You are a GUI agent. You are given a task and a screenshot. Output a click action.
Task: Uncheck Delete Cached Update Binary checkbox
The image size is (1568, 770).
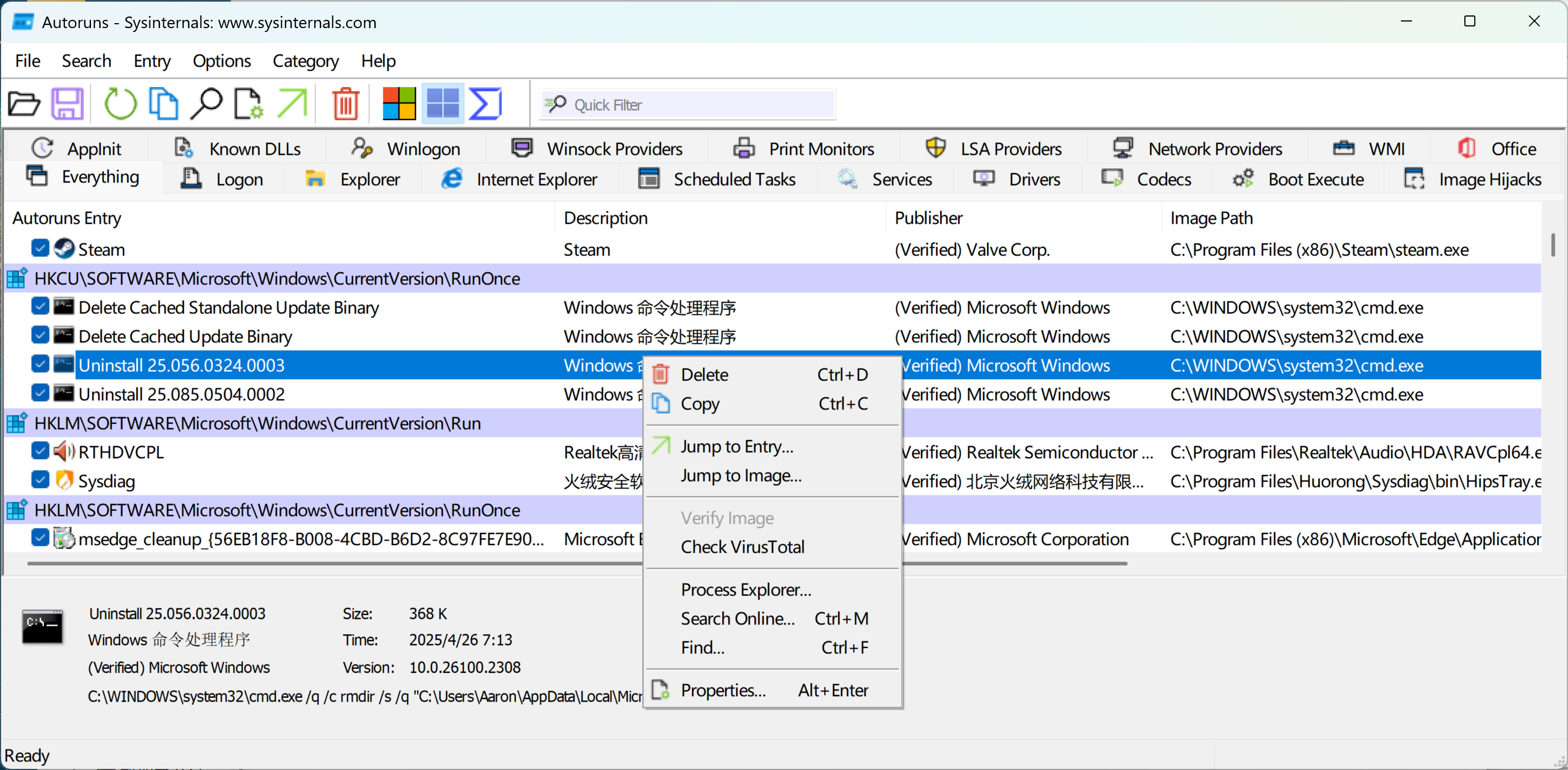tap(40, 335)
